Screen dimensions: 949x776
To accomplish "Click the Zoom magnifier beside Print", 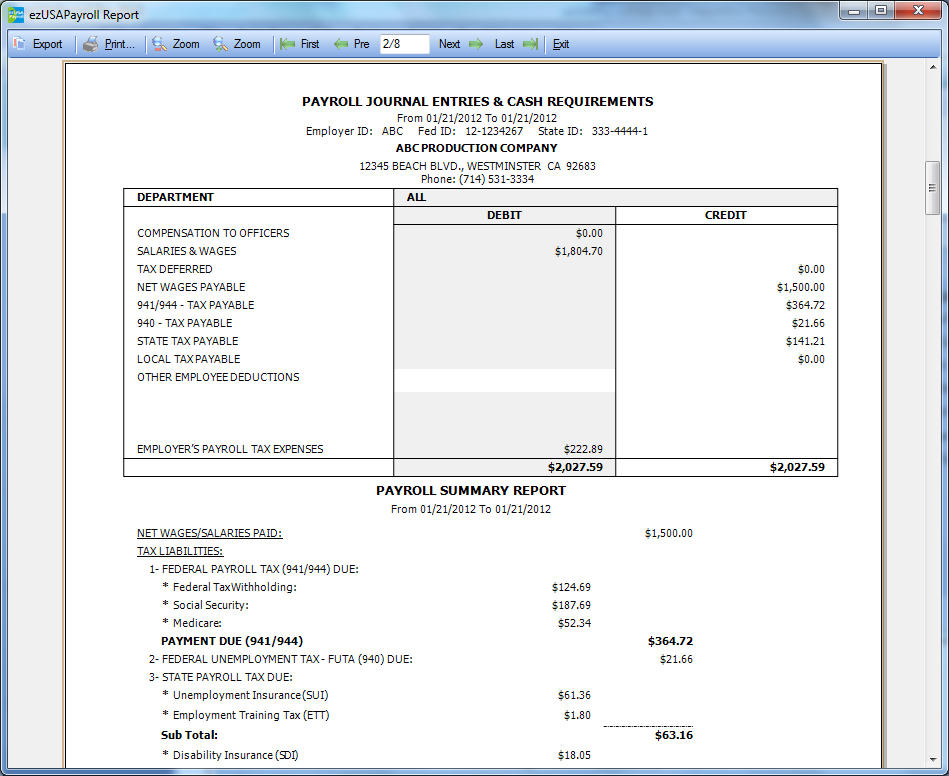I will 160,44.
